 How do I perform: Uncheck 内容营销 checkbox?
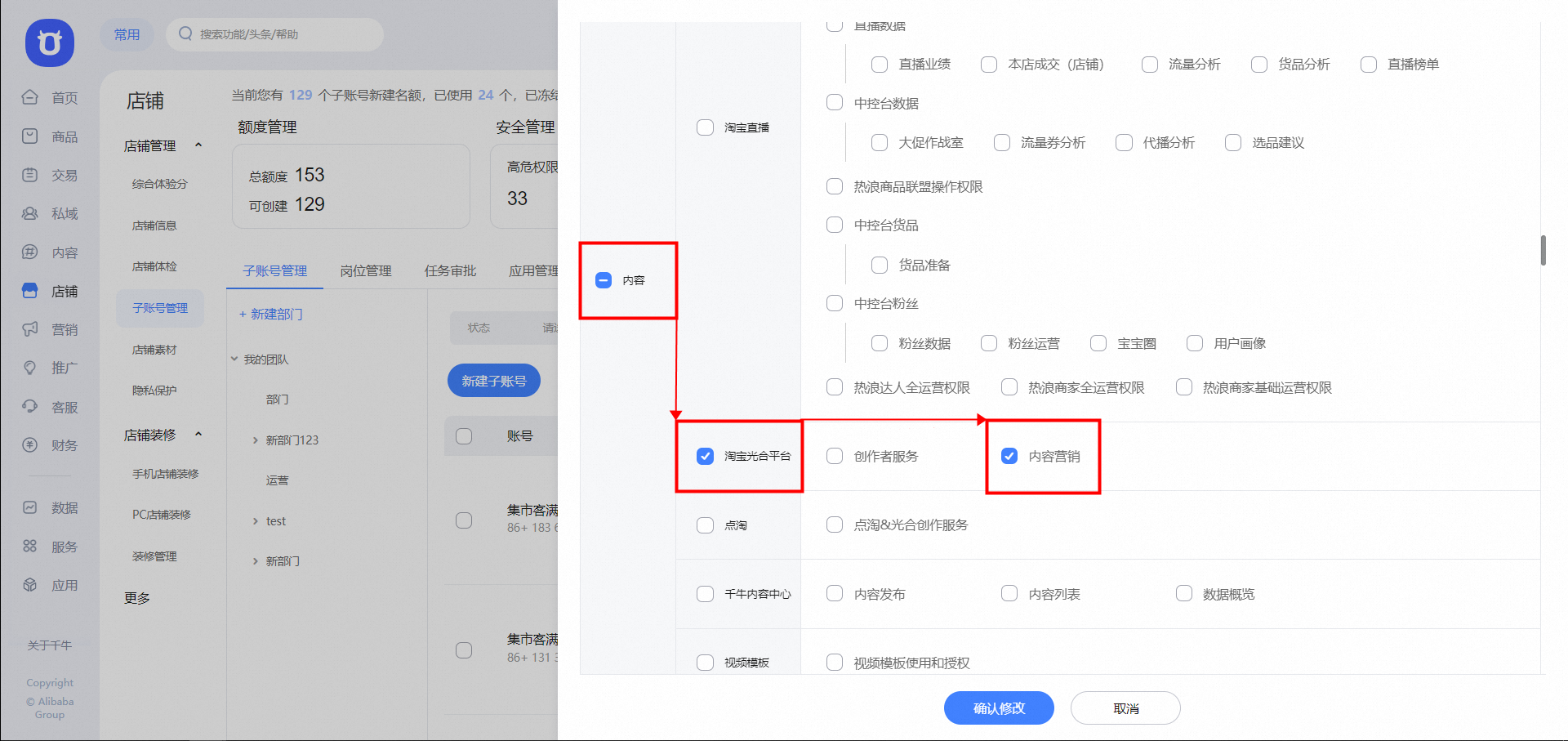[1009, 456]
